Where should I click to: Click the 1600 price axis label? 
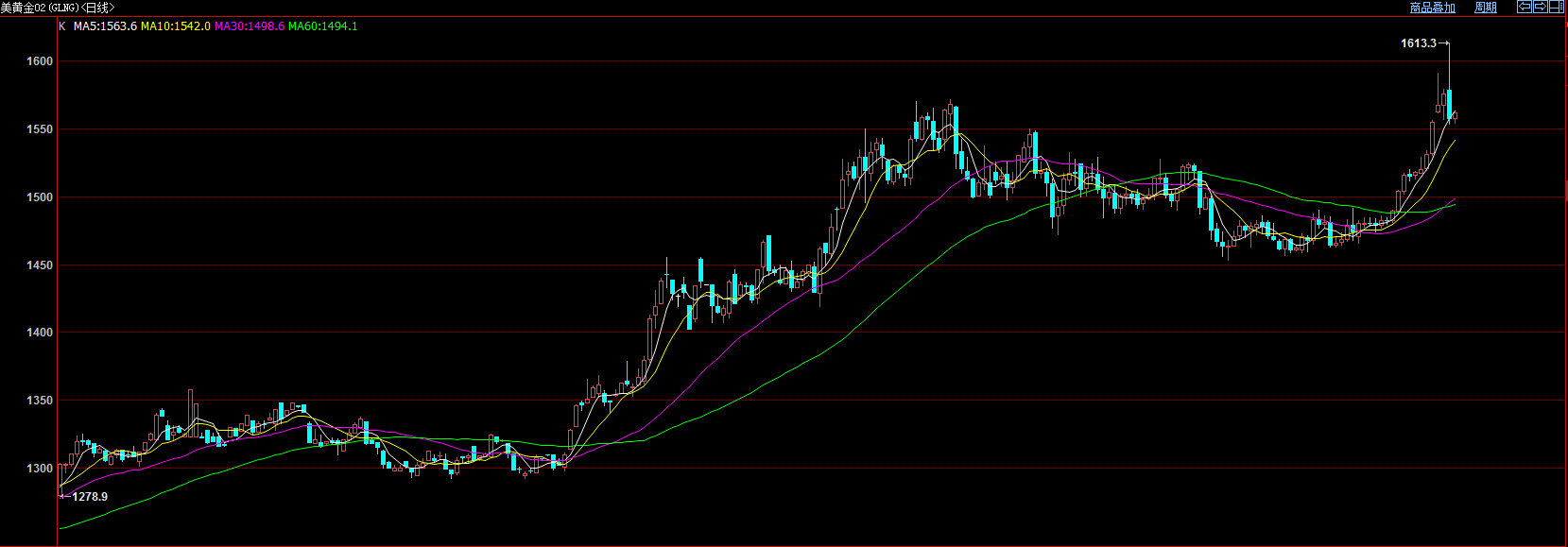[40, 61]
